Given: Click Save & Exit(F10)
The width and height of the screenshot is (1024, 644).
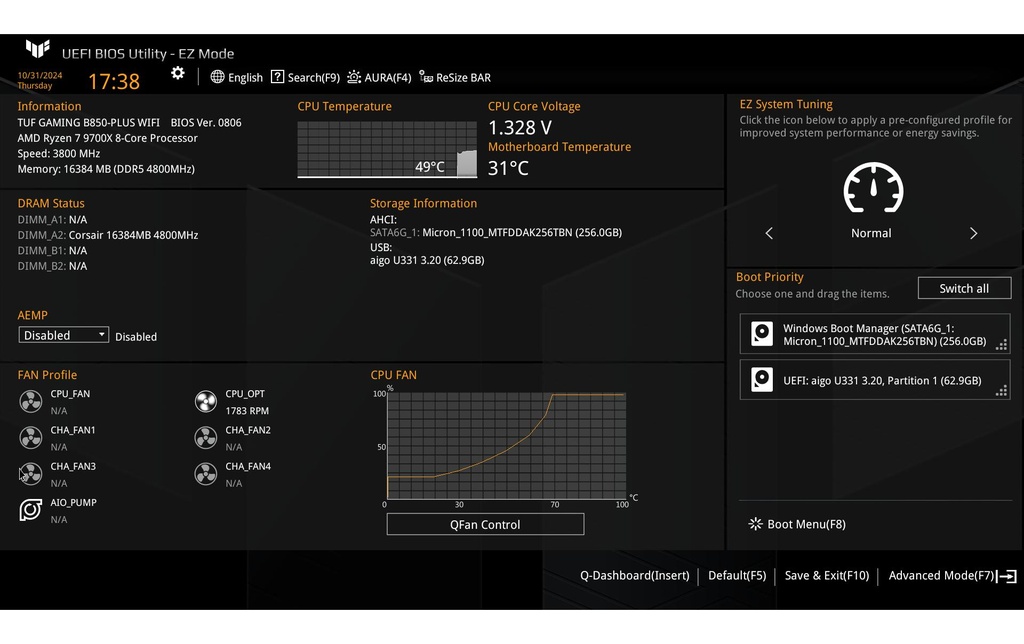Looking at the screenshot, I should 826,575.
